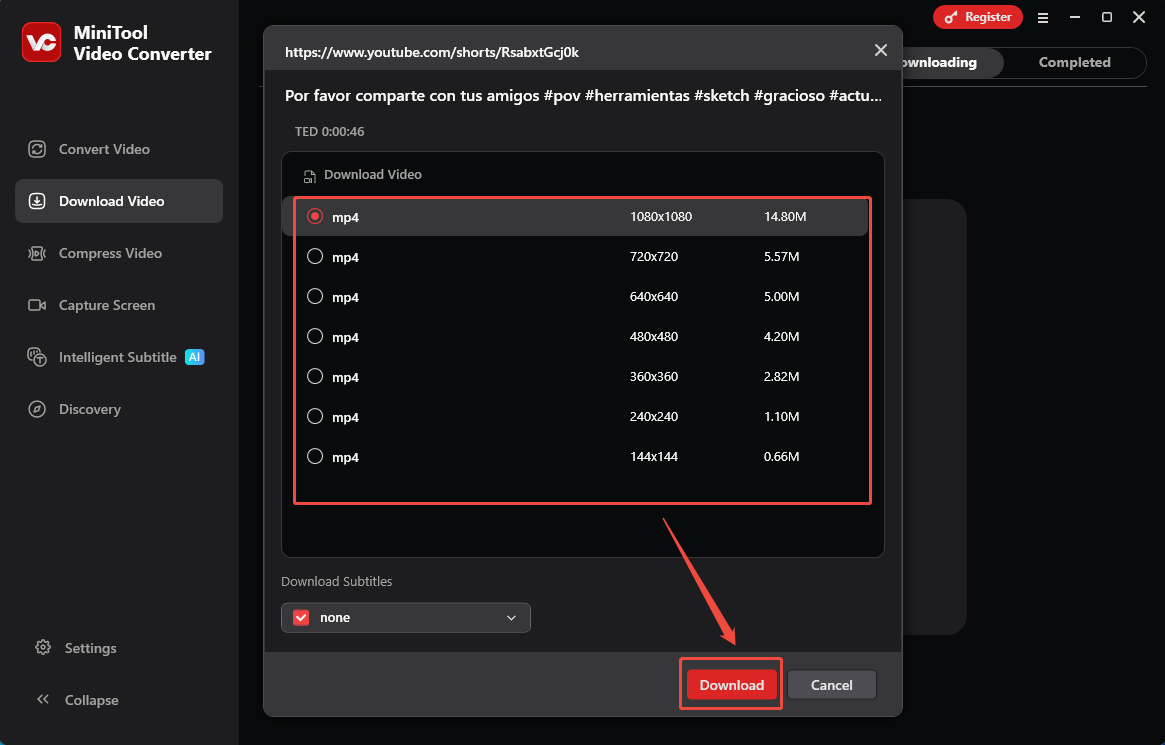Cancel the download dialog
The width and height of the screenshot is (1165, 745).
click(x=831, y=684)
